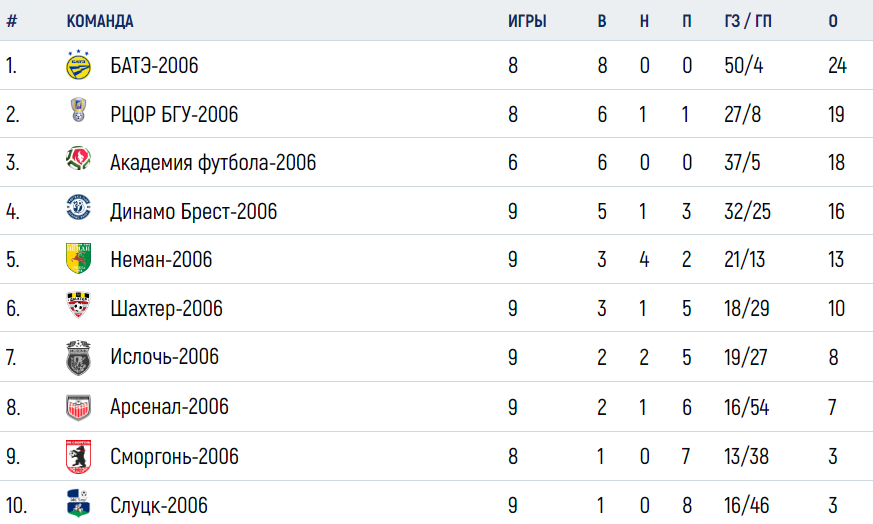Viewport: 873px width, 524px height.
Task: Click the Академия футбола-2006 logo
Action: tap(79, 158)
